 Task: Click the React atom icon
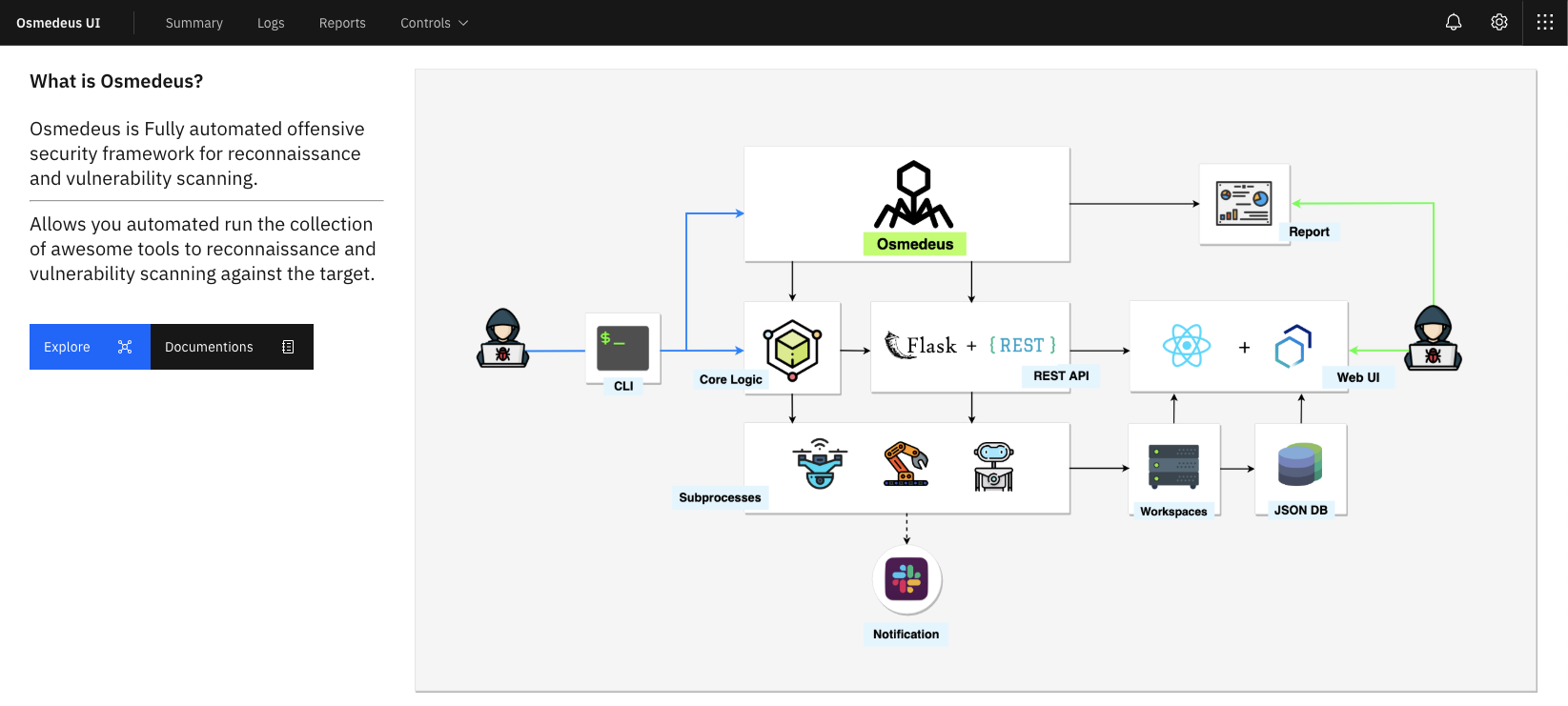(1187, 346)
